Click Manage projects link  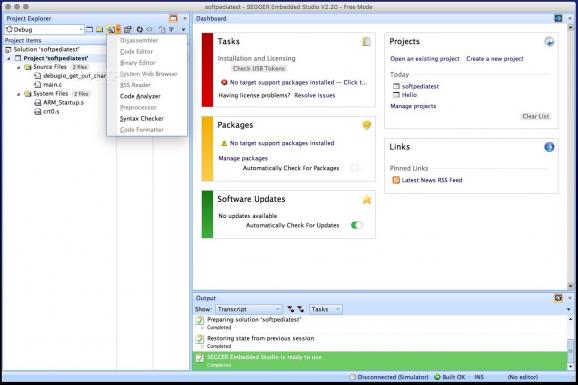point(413,106)
